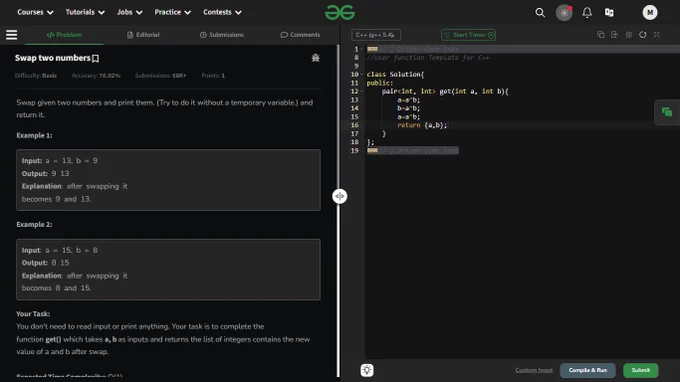Viewport: 680px width, 382px height.
Task: Switch to the Editorial tab
Action: (143, 35)
